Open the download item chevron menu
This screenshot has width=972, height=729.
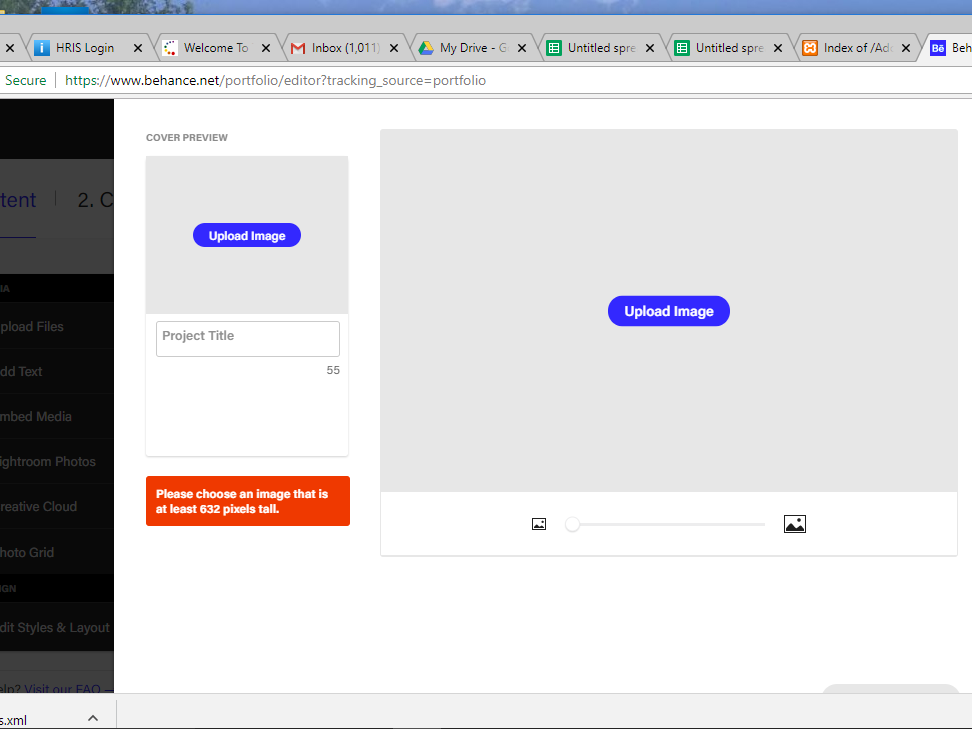coord(93,718)
